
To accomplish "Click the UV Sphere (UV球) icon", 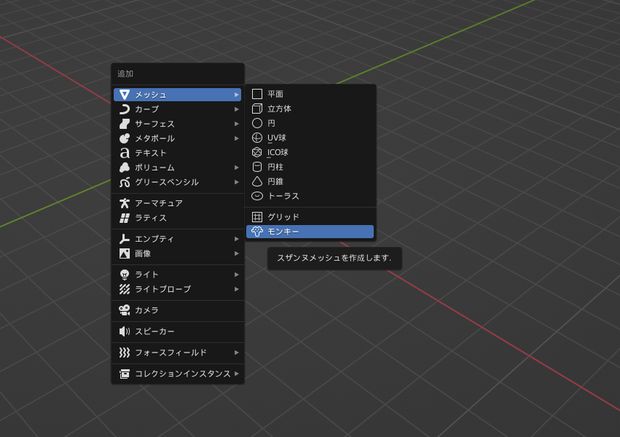I will coord(257,138).
